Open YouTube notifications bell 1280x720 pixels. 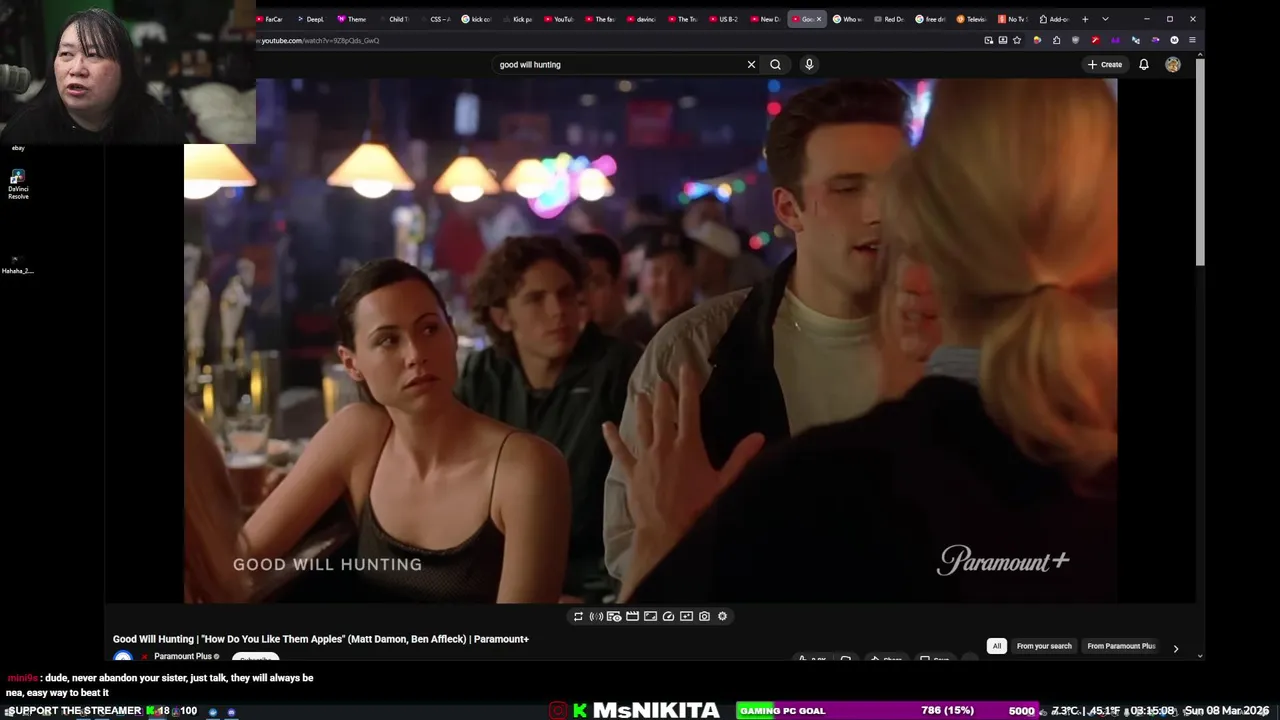(x=1144, y=64)
